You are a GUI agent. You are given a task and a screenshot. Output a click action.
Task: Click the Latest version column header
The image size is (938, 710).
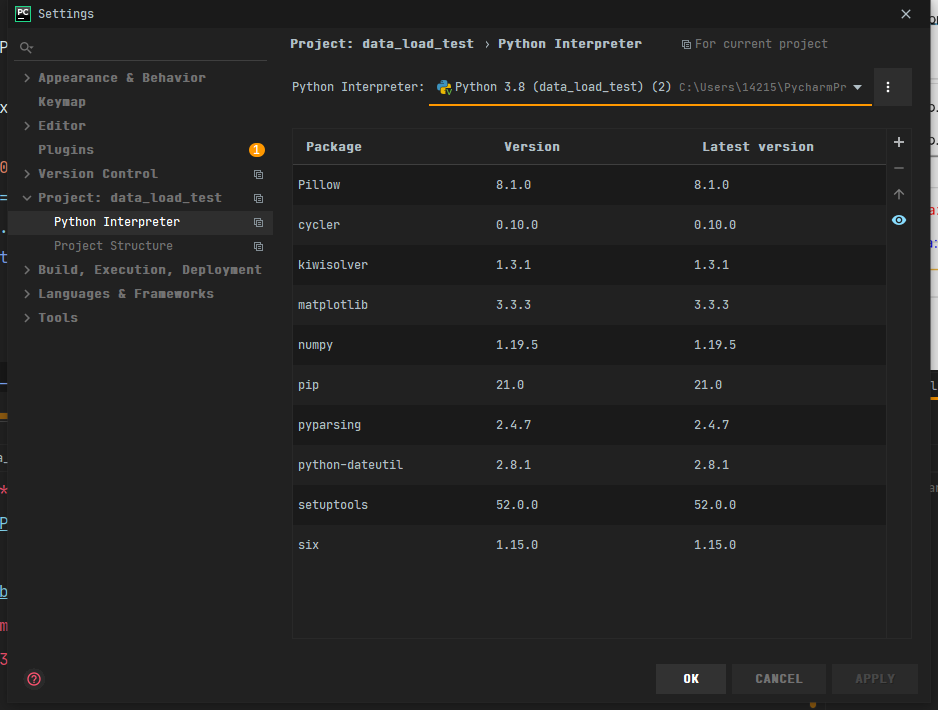pyautogui.click(x=758, y=147)
